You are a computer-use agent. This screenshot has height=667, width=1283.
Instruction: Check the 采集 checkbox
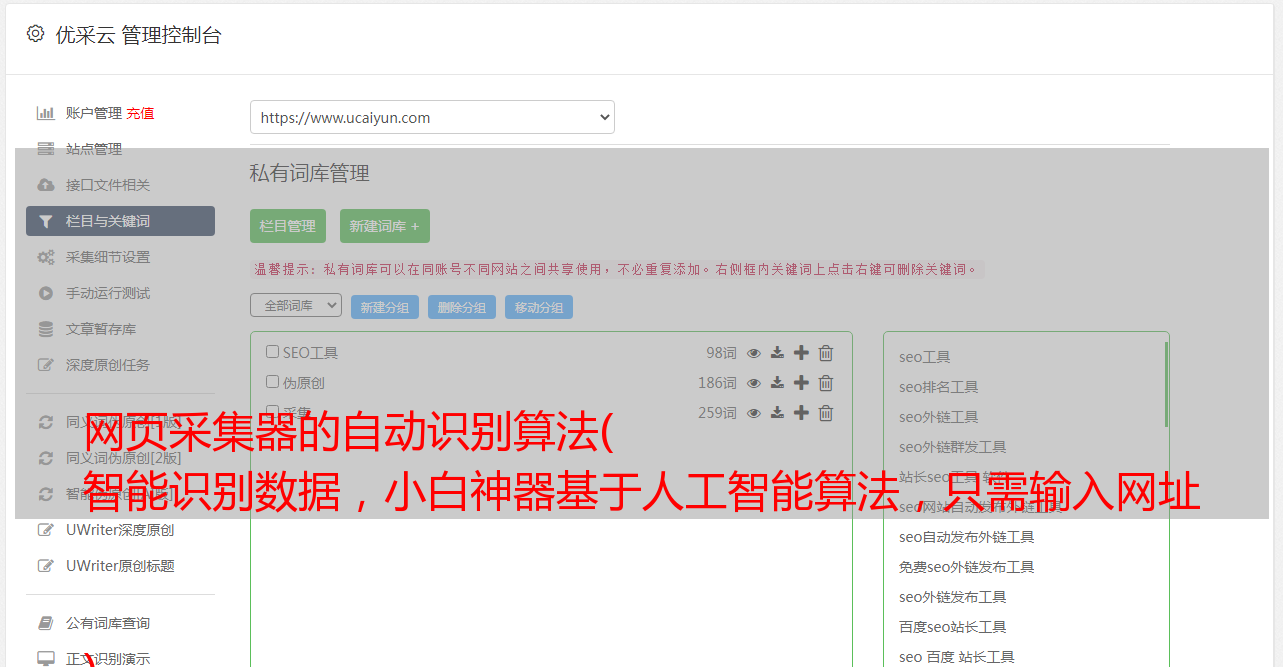pyautogui.click(x=272, y=411)
